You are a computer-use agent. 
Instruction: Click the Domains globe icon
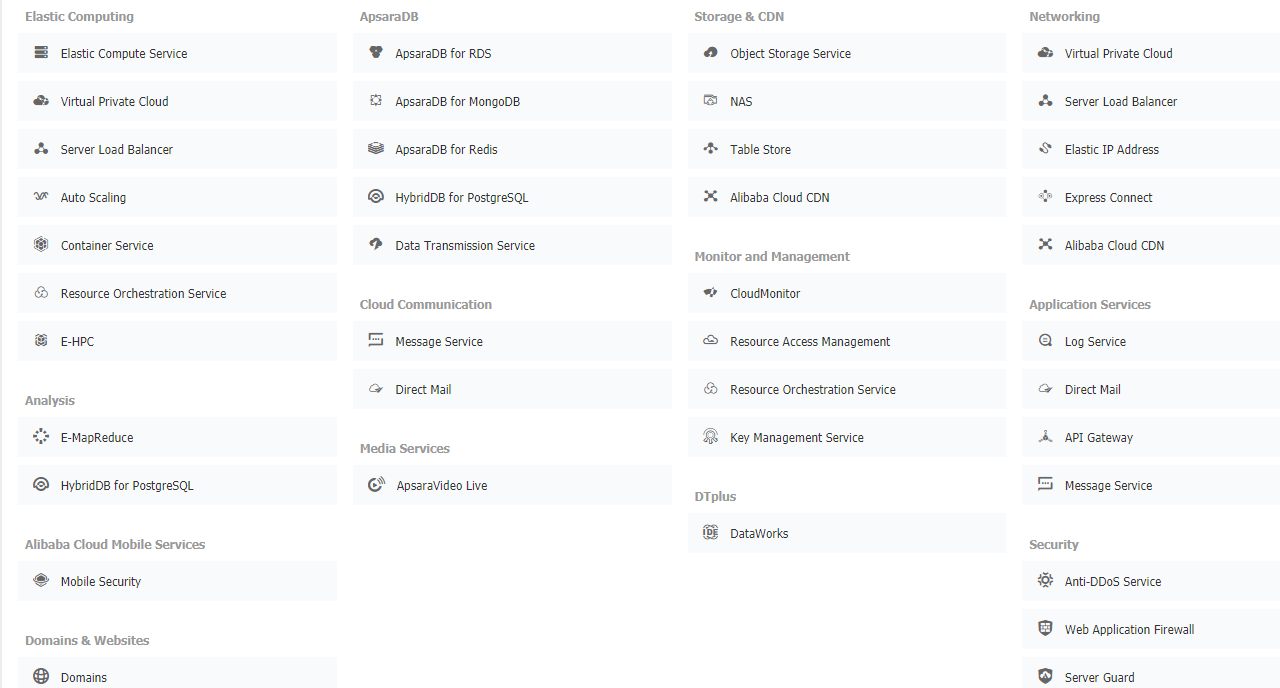(x=41, y=677)
